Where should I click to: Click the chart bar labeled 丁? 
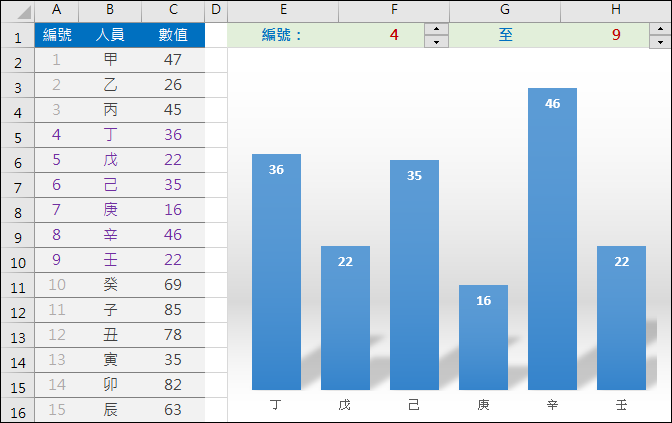click(x=276, y=272)
